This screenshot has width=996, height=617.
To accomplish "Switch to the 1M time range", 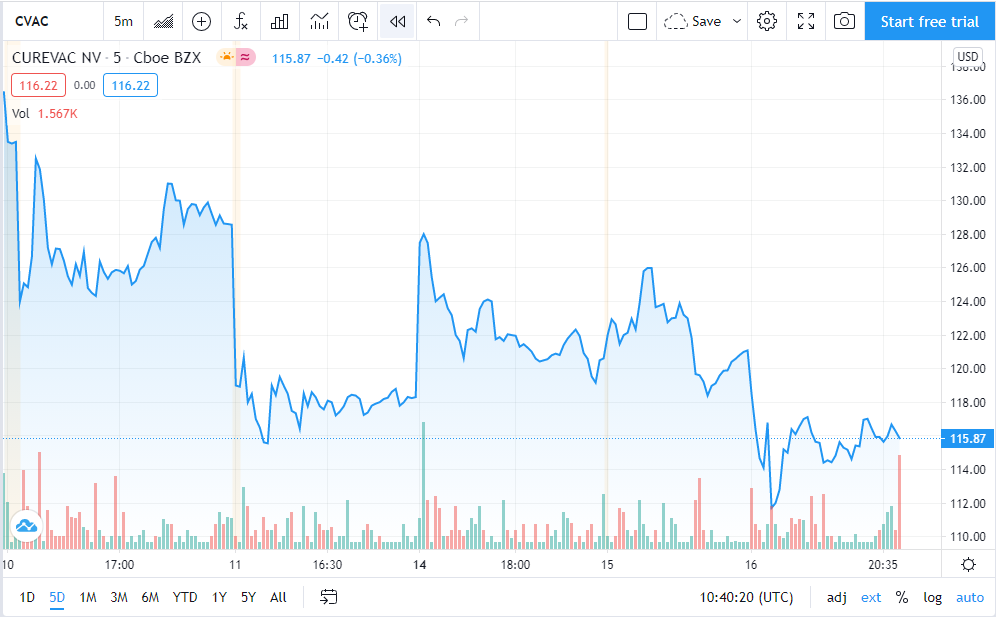I will (88, 597).
